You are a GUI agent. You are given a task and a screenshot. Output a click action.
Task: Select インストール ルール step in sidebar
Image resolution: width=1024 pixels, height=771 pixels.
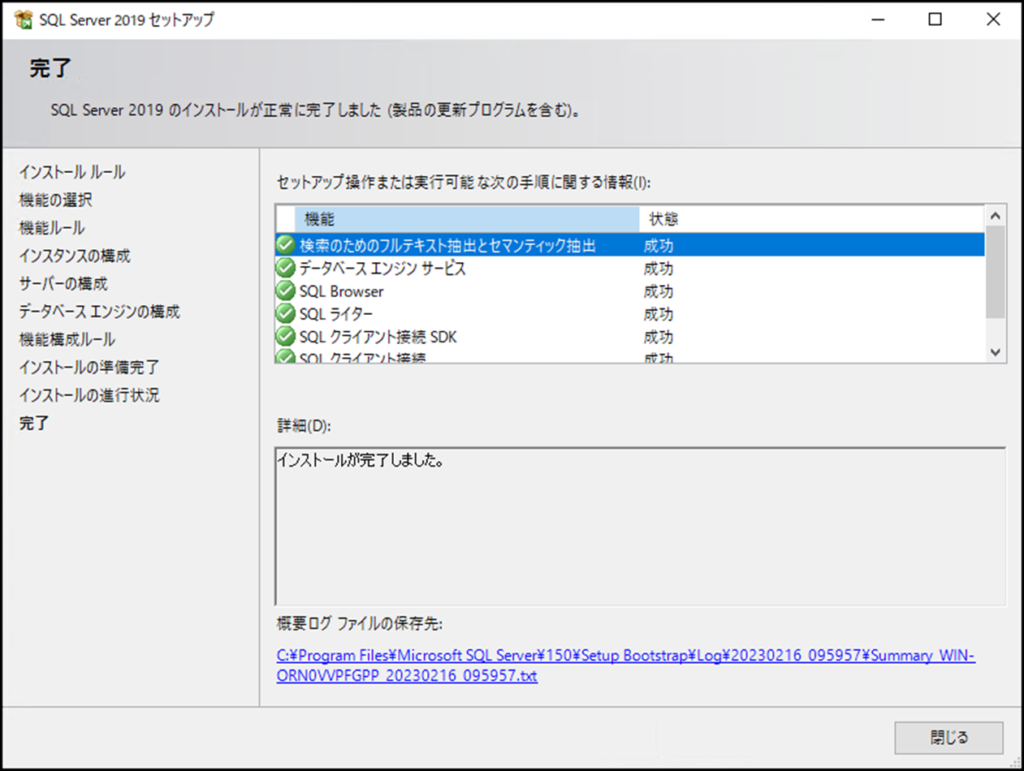[72, 172]
